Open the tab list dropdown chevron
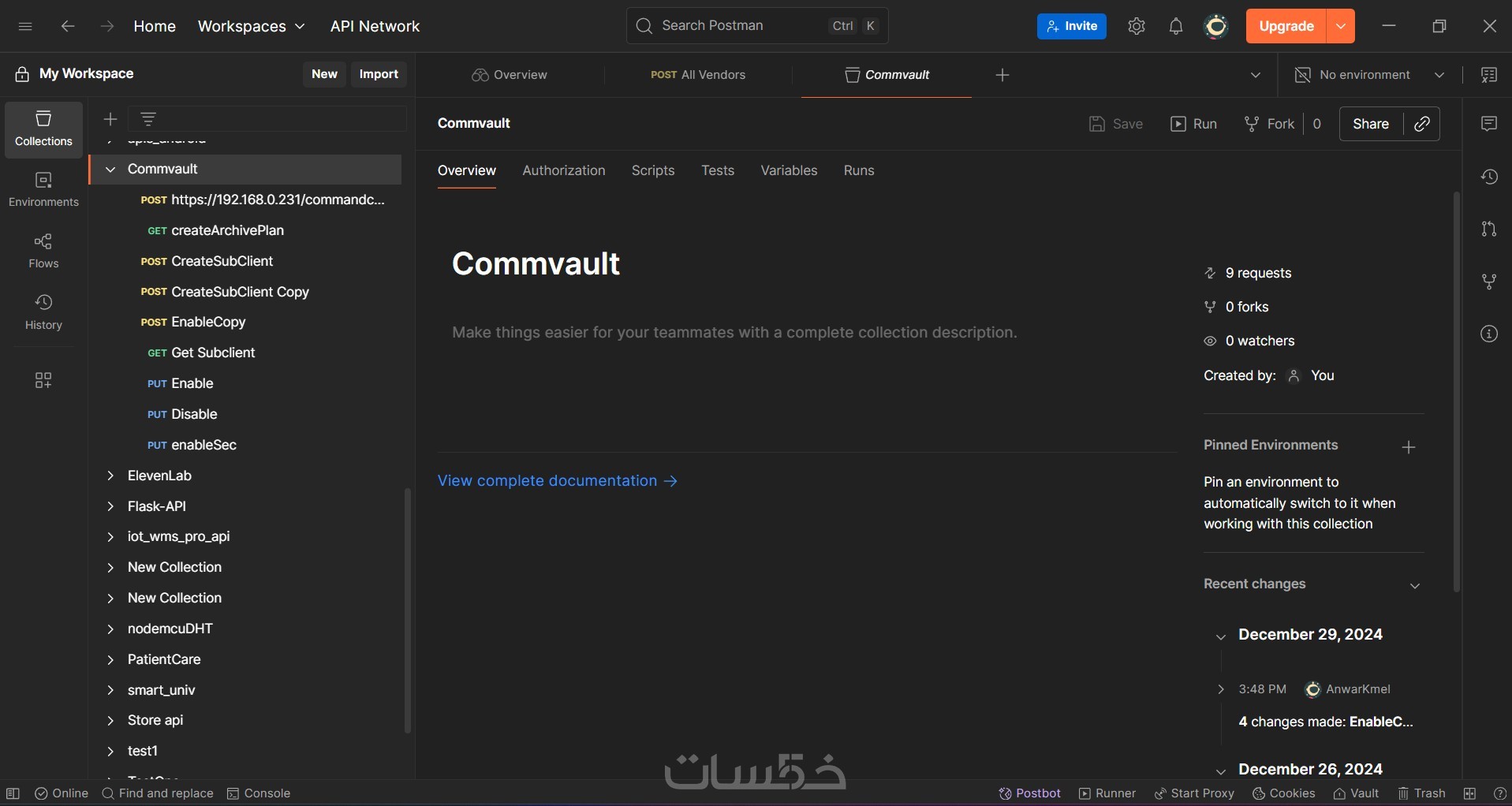Viewport: 1512px width, 806px height. (x=1256, y=75)
